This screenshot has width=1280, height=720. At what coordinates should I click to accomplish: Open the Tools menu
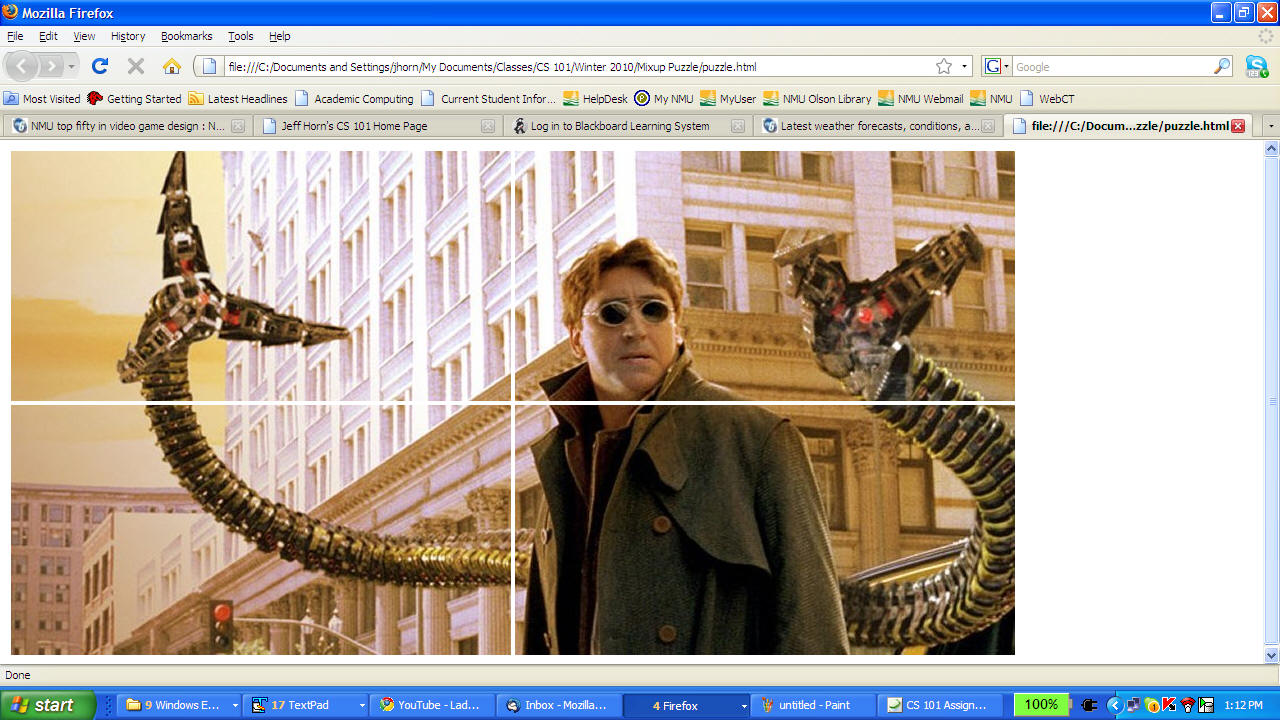point(241,36)
